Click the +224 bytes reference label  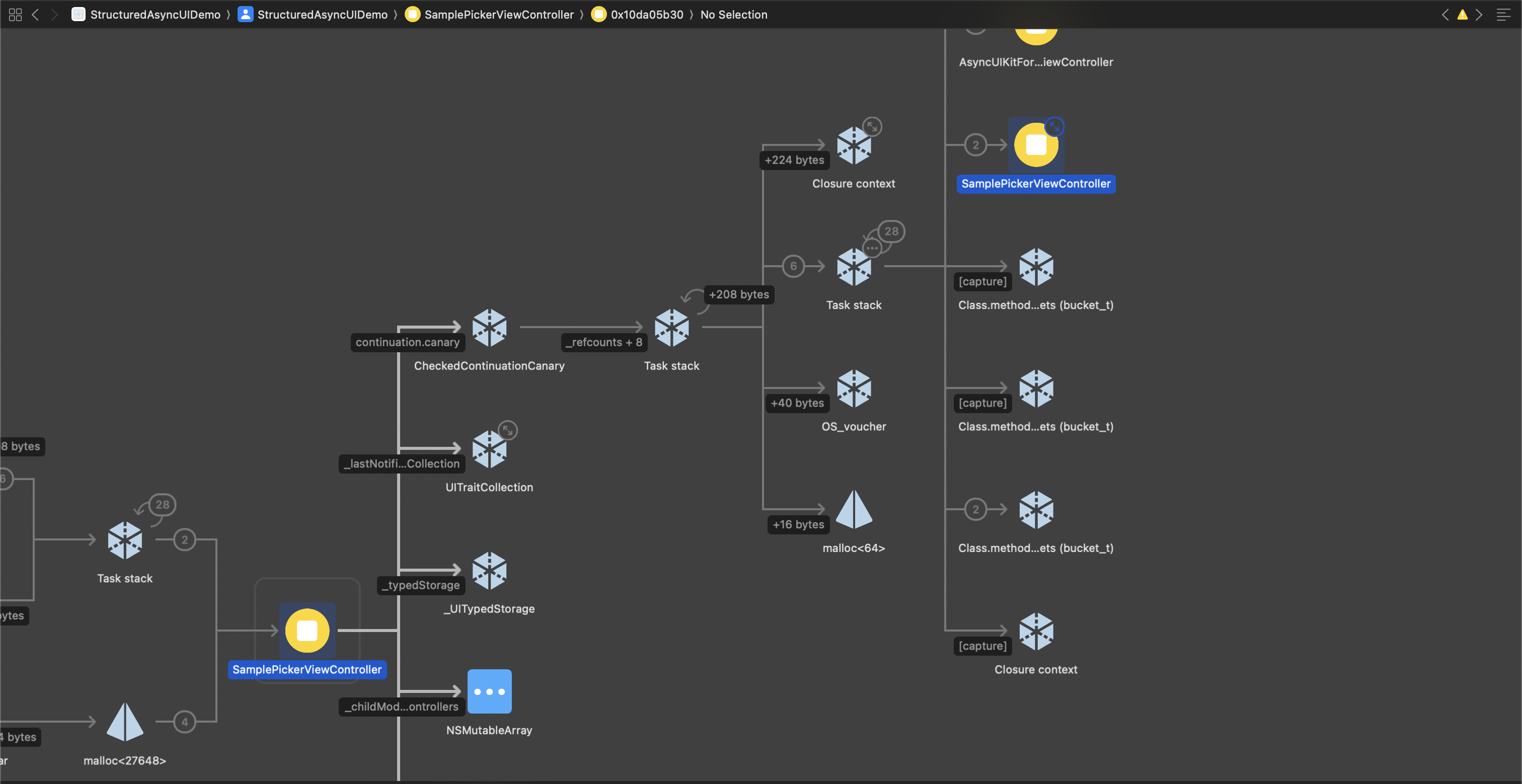coord(794,160)
